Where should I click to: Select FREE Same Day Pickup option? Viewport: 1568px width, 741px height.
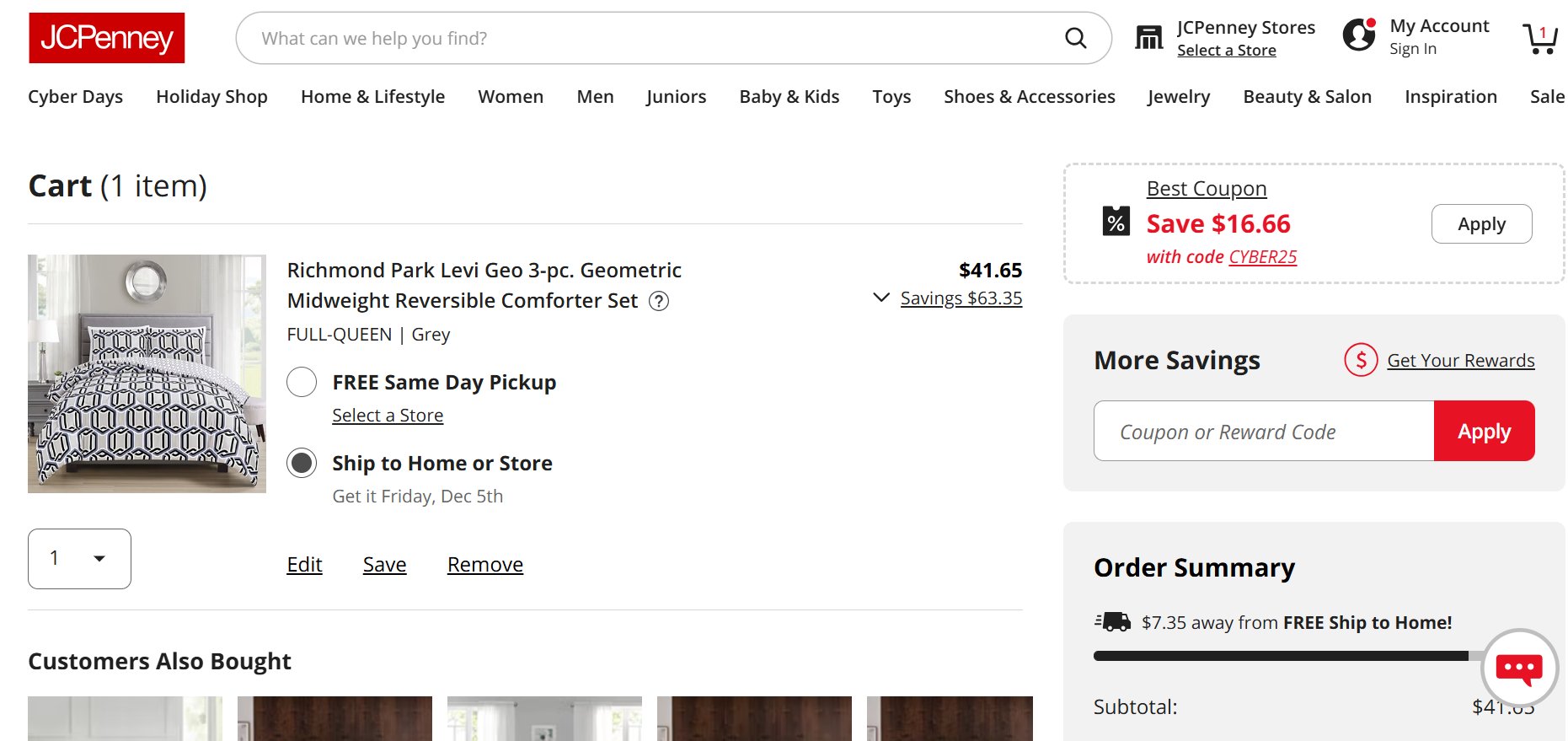302,382
